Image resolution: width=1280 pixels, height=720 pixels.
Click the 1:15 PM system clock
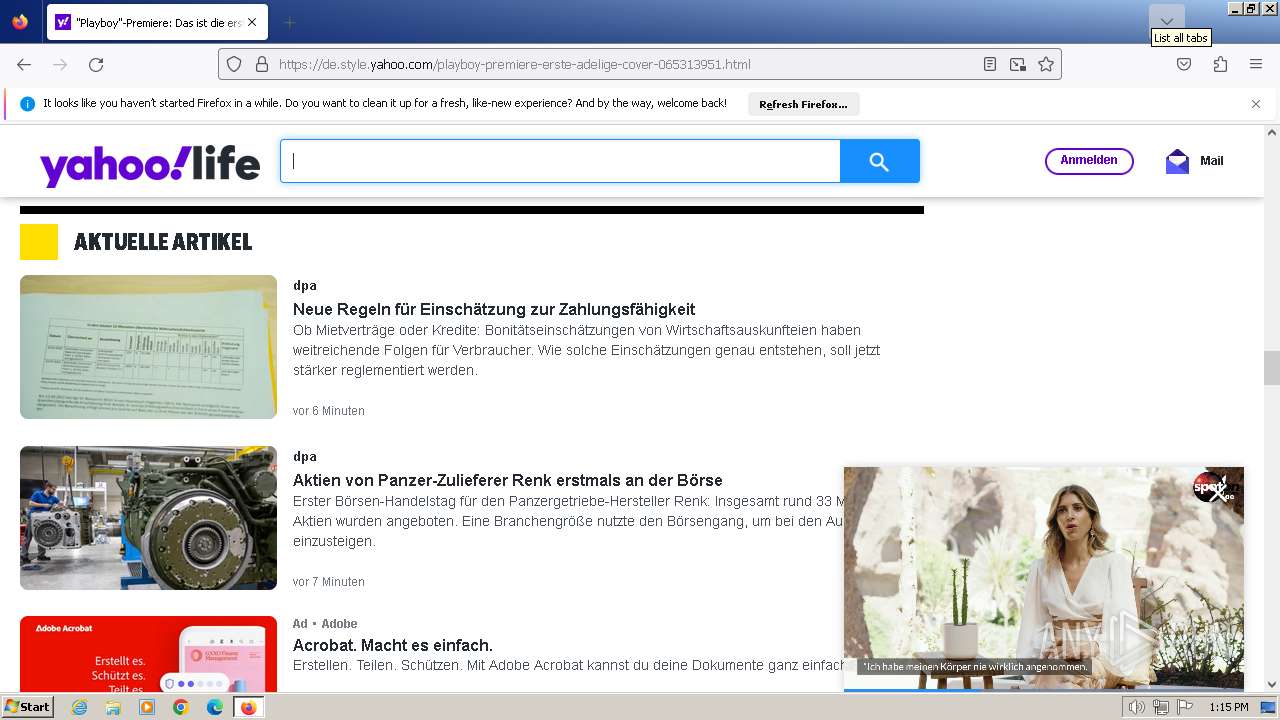click(x=1229, y=707)
